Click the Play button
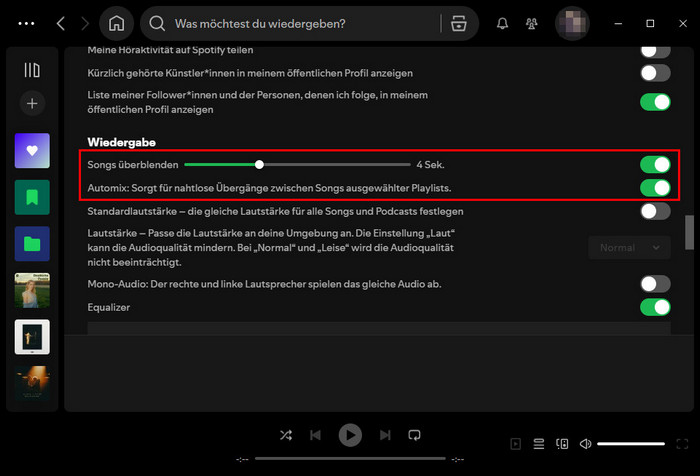Image resolution: width=700 pixels, height=476 pixels. point(349,435)
